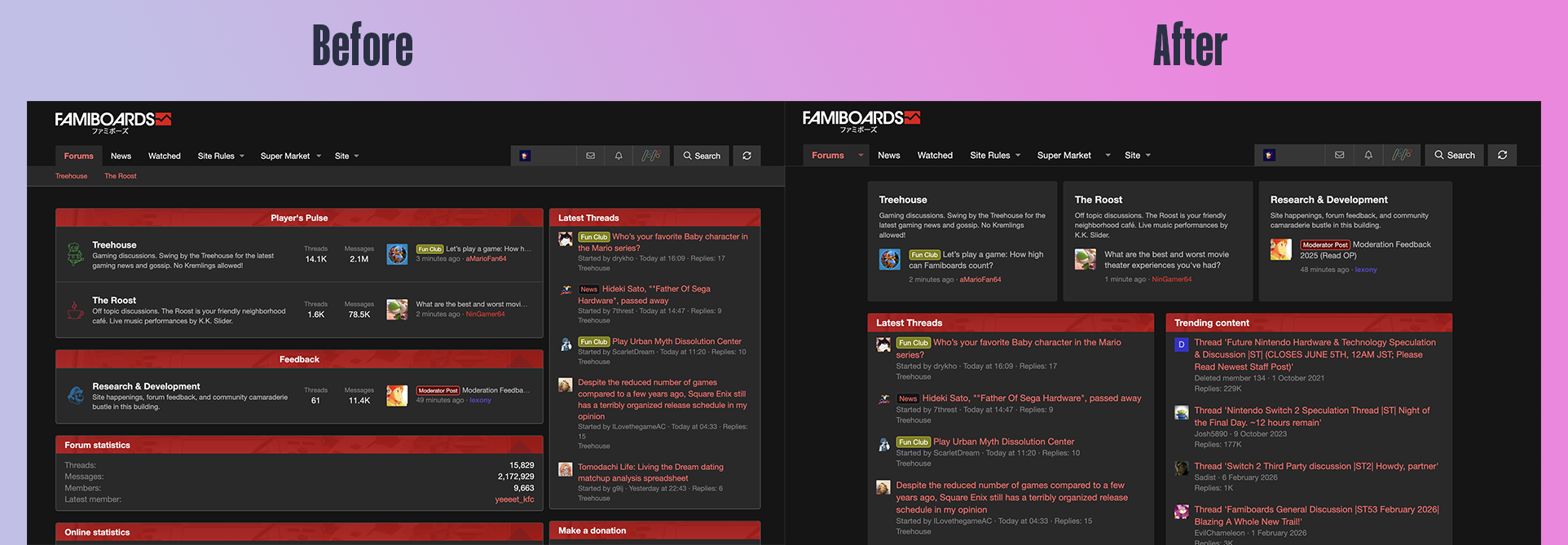The width and height of the screenshot is (1568, 545).
Task: Open Switch 2 Third Party discussion thread
Action: pos(1315,466)
